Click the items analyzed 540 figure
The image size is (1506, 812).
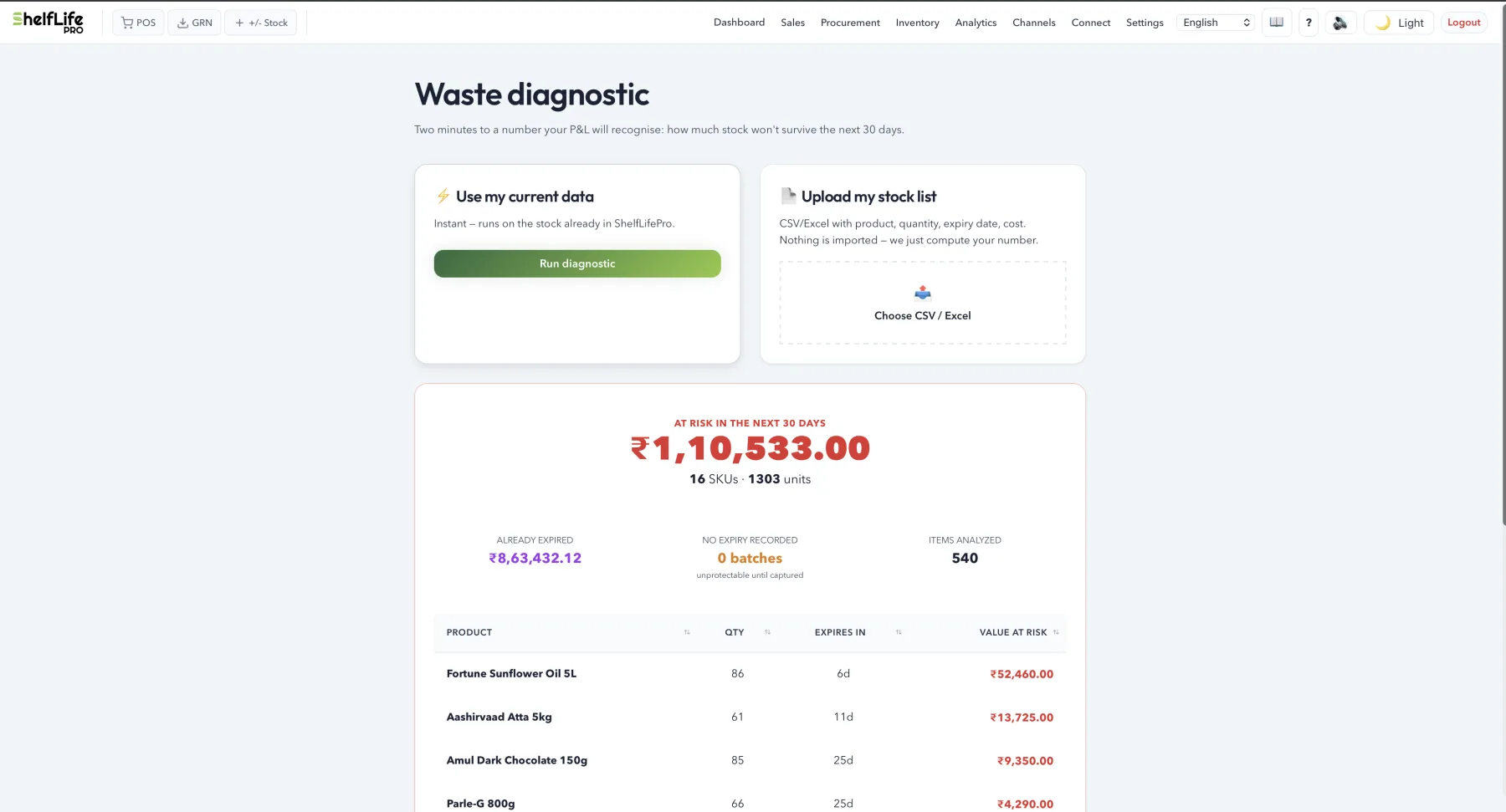[x=965, y=558]
